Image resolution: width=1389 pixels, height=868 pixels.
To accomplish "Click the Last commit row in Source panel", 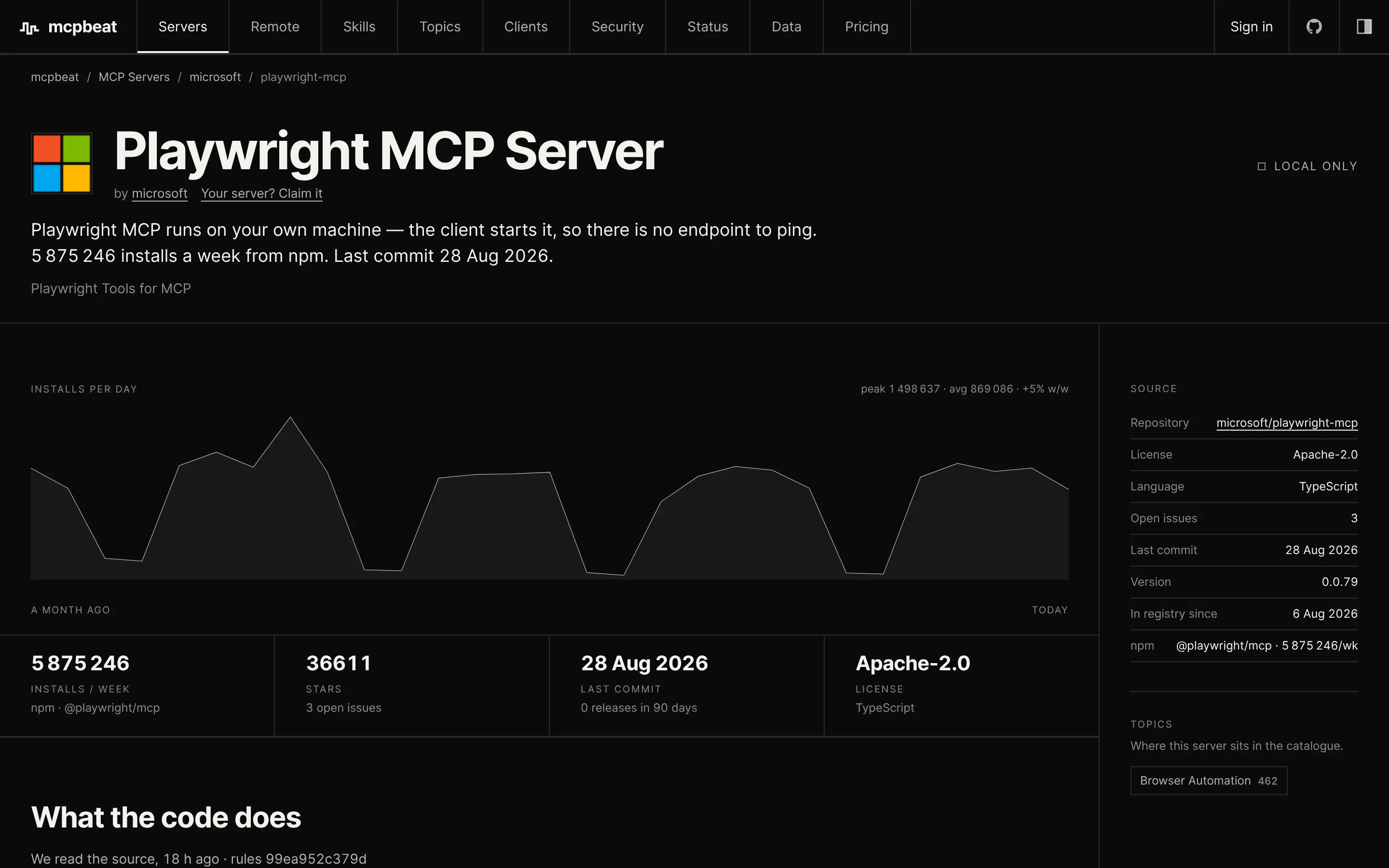I will pyautogui.click(x=1244, y=550).
